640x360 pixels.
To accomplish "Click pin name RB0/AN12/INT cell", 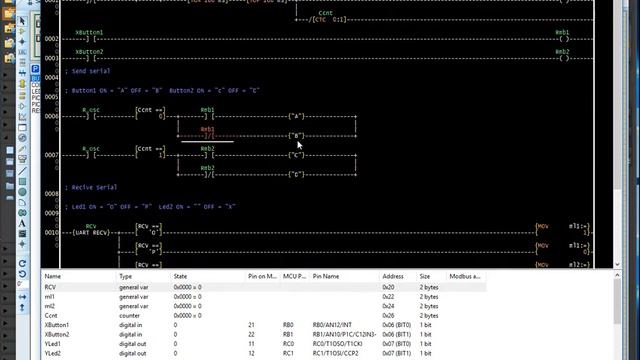I will (x=332, y=325).
